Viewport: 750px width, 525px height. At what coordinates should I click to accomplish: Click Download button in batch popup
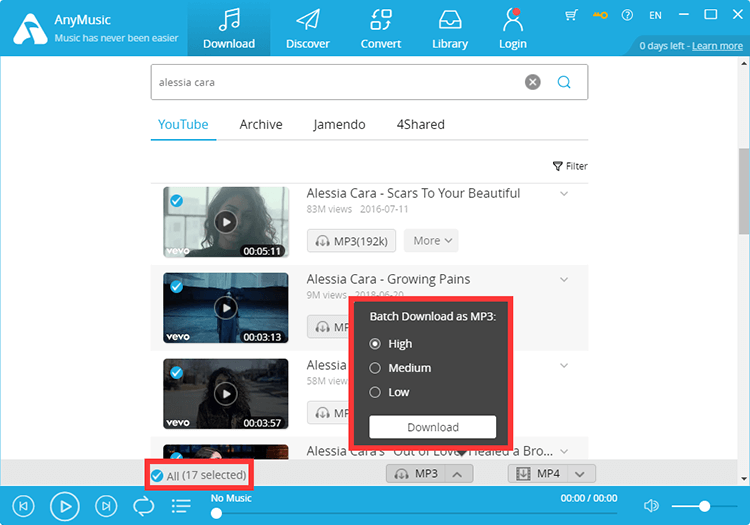point(432,427)
